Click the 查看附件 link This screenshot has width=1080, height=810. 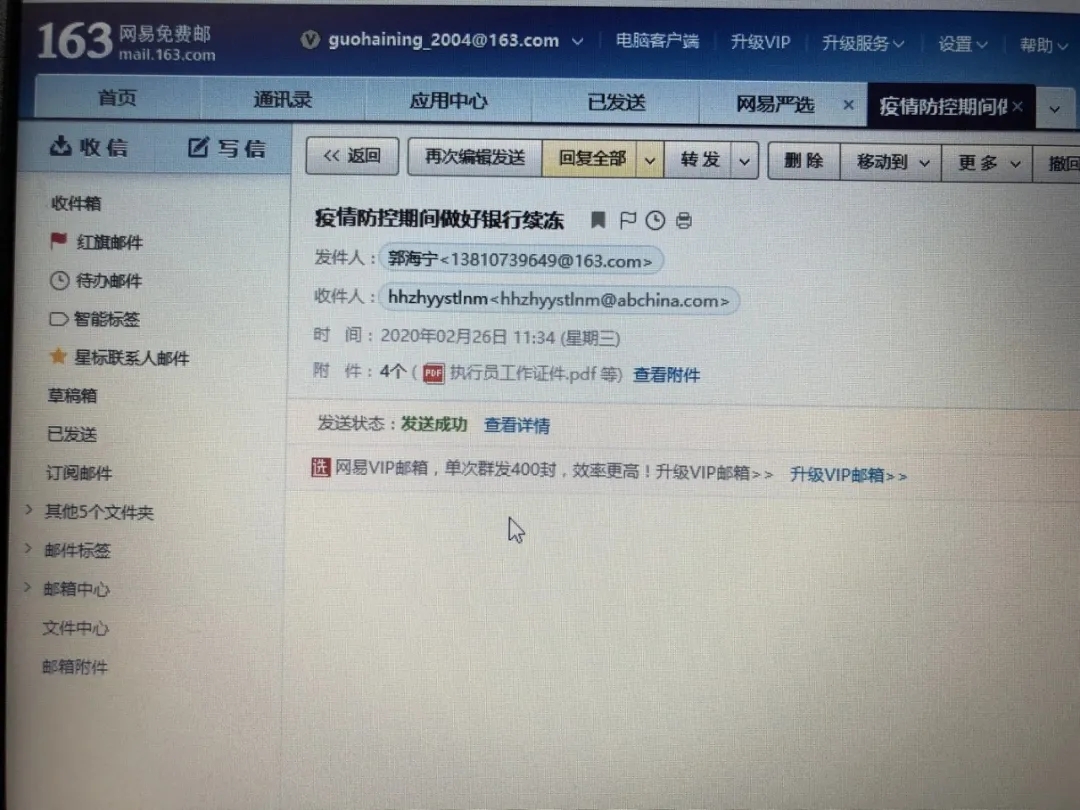tap(666, 375)
